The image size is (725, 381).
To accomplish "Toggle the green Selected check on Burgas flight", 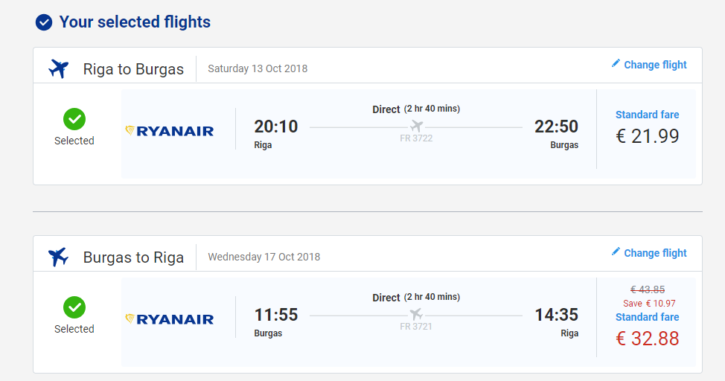I will [x=74, y=307].
